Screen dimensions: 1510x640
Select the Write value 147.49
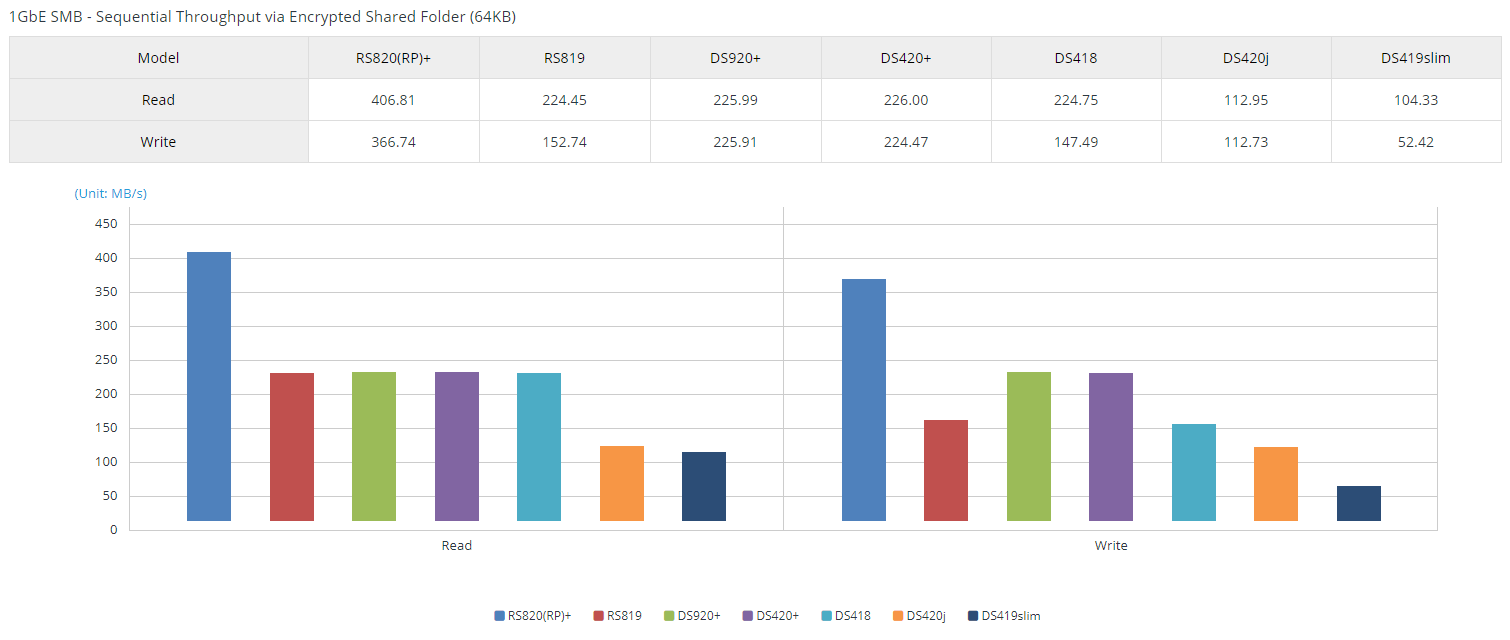[1076, 142]
